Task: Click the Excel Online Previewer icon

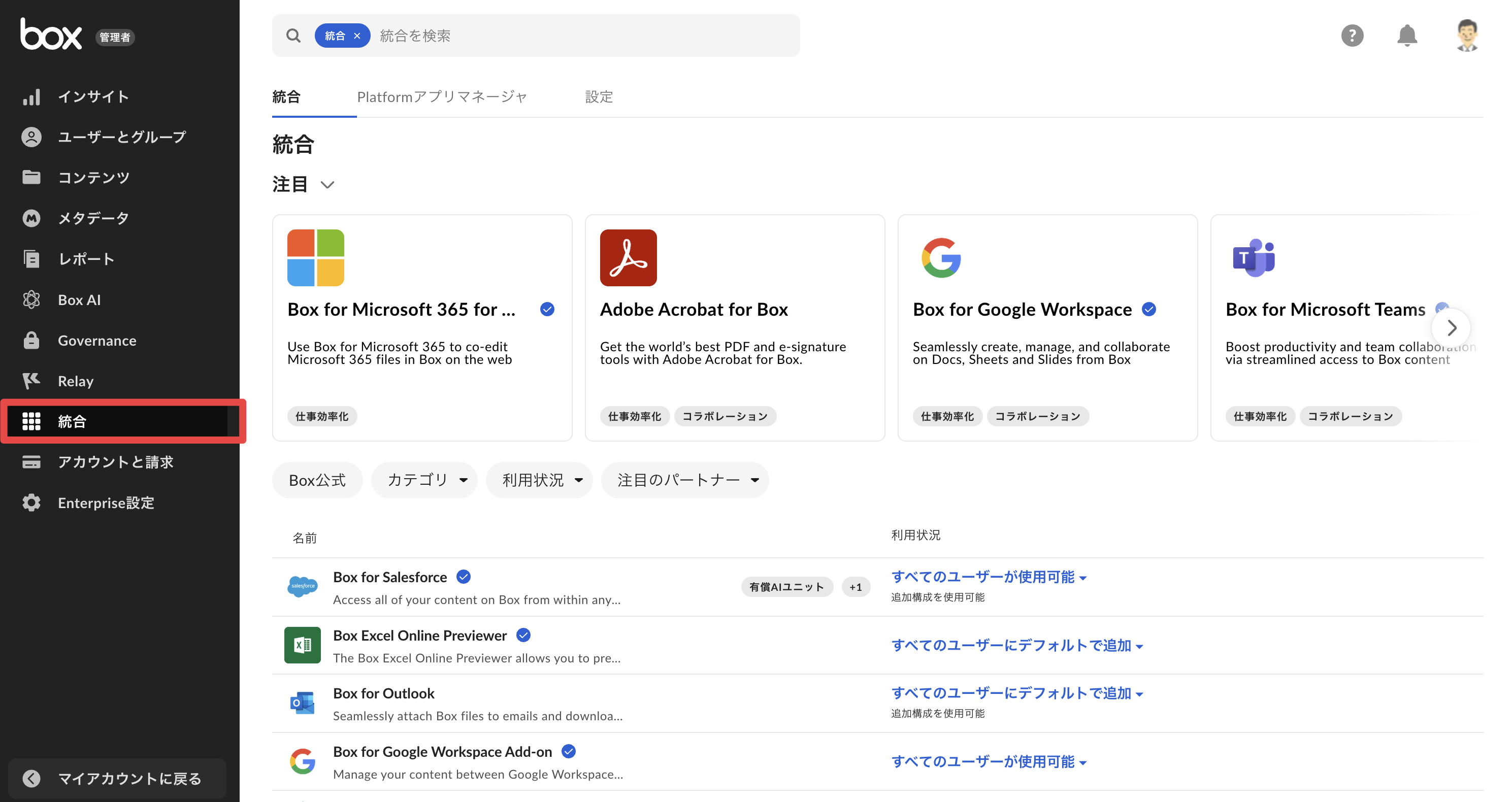Action: click(302, 645)
